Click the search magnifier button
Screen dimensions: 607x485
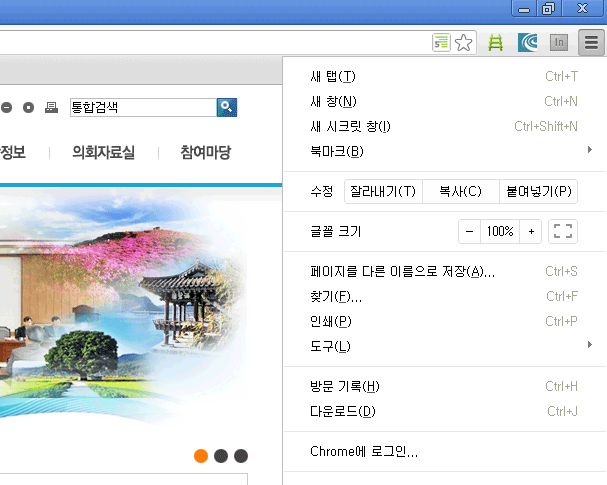[227, 107]
